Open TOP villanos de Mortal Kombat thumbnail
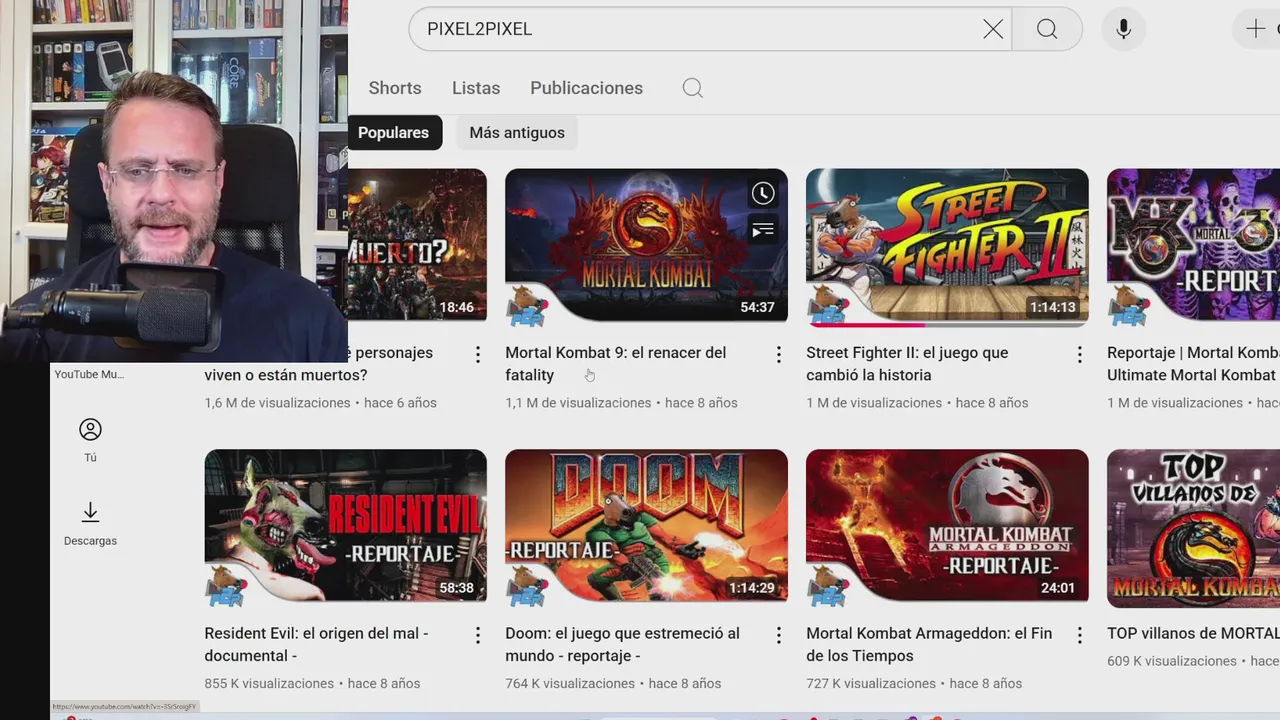The image size is (1280, 720). (x=1193, y=527)
